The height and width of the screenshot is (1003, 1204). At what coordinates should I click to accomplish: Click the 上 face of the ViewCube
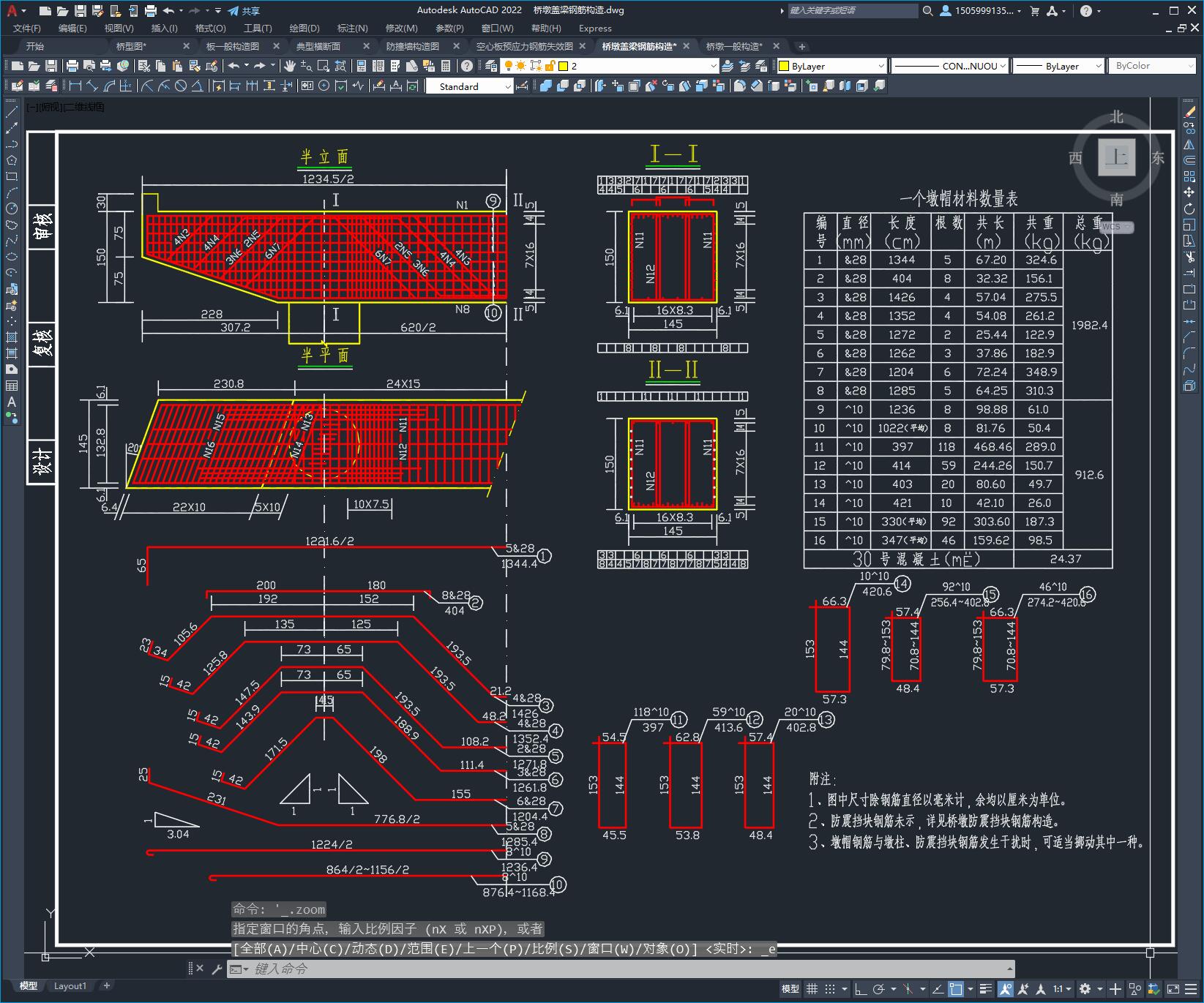(1116, 157)
